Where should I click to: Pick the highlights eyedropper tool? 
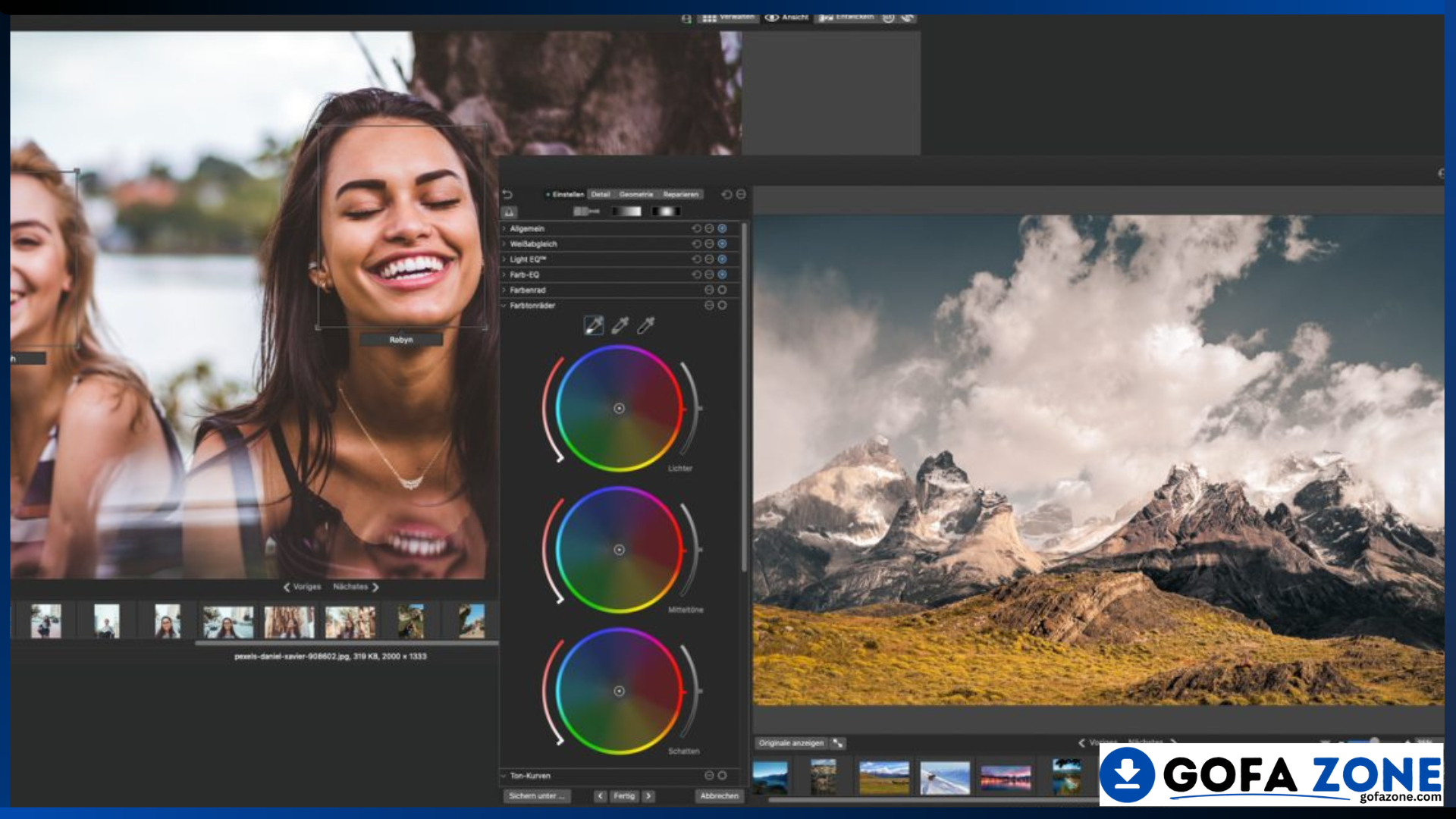point(594,325)
